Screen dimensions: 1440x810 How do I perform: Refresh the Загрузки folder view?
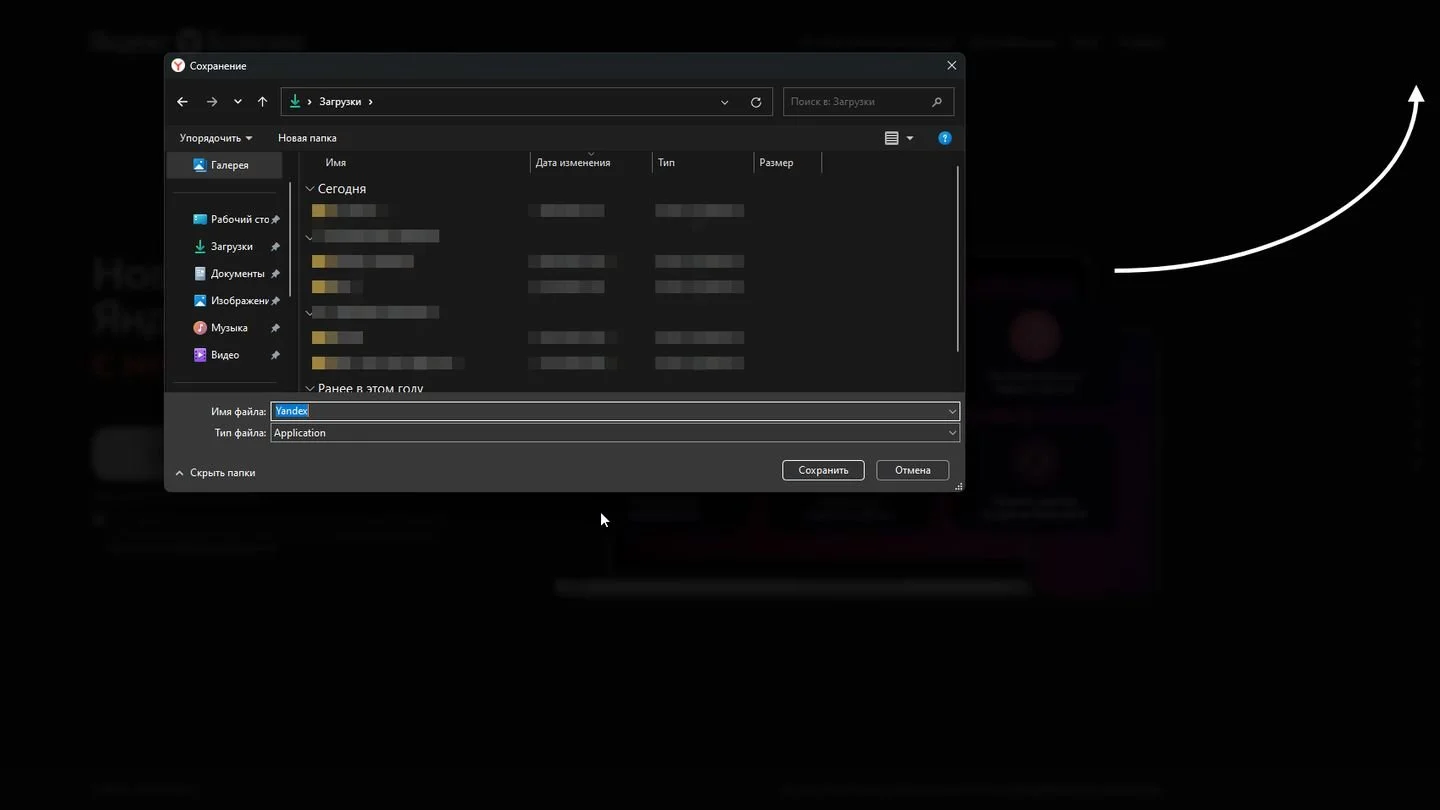756,102
